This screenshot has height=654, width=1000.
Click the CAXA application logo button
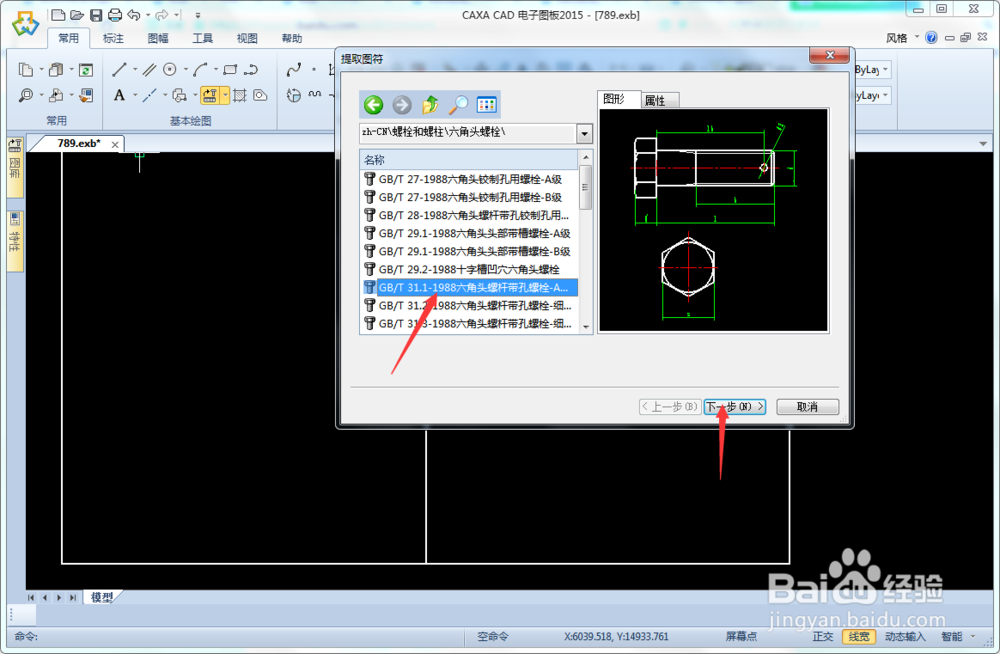tap(26, 24)
